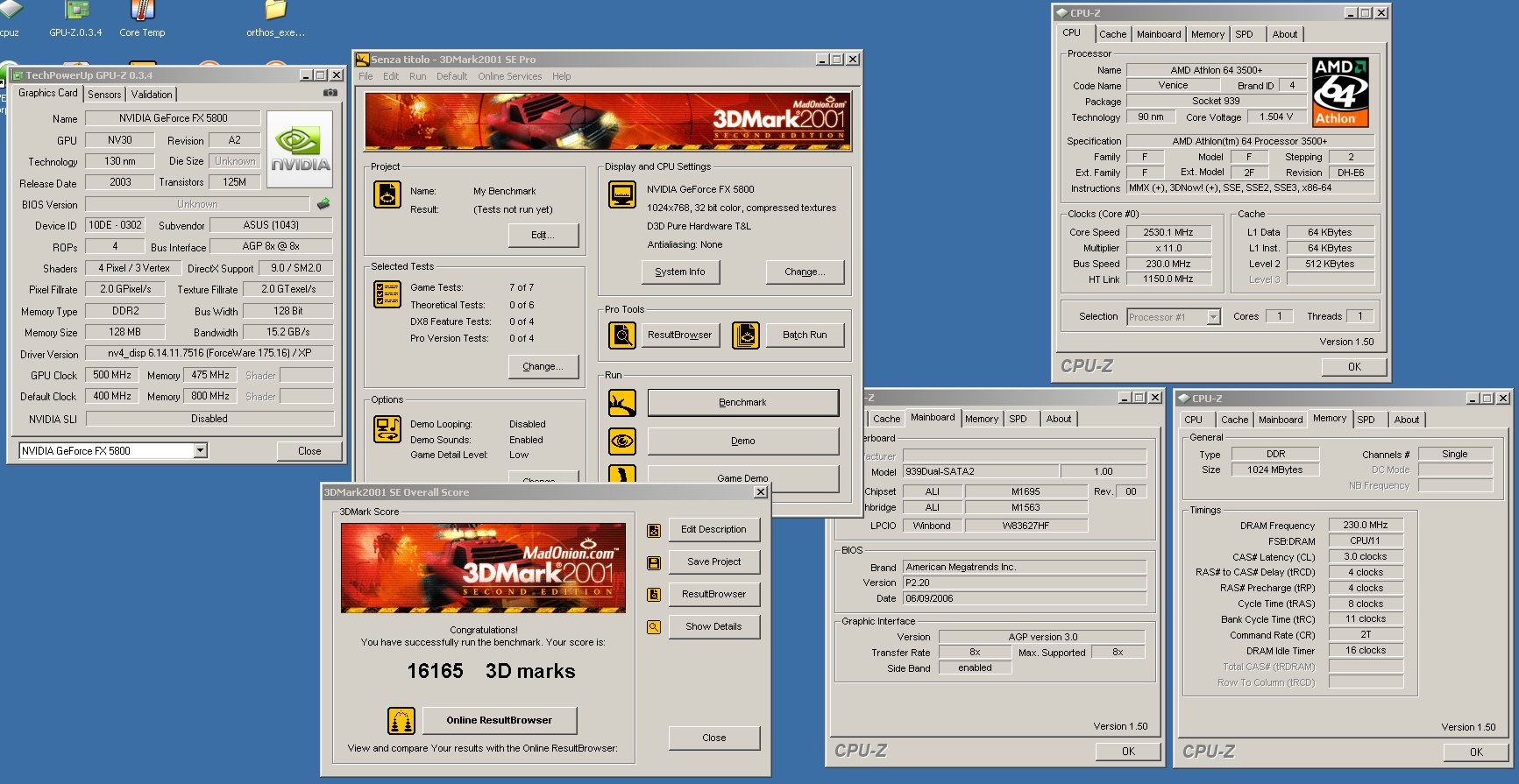Switch to CPU tab in CPU-Z Memory window

[1194, 420]
